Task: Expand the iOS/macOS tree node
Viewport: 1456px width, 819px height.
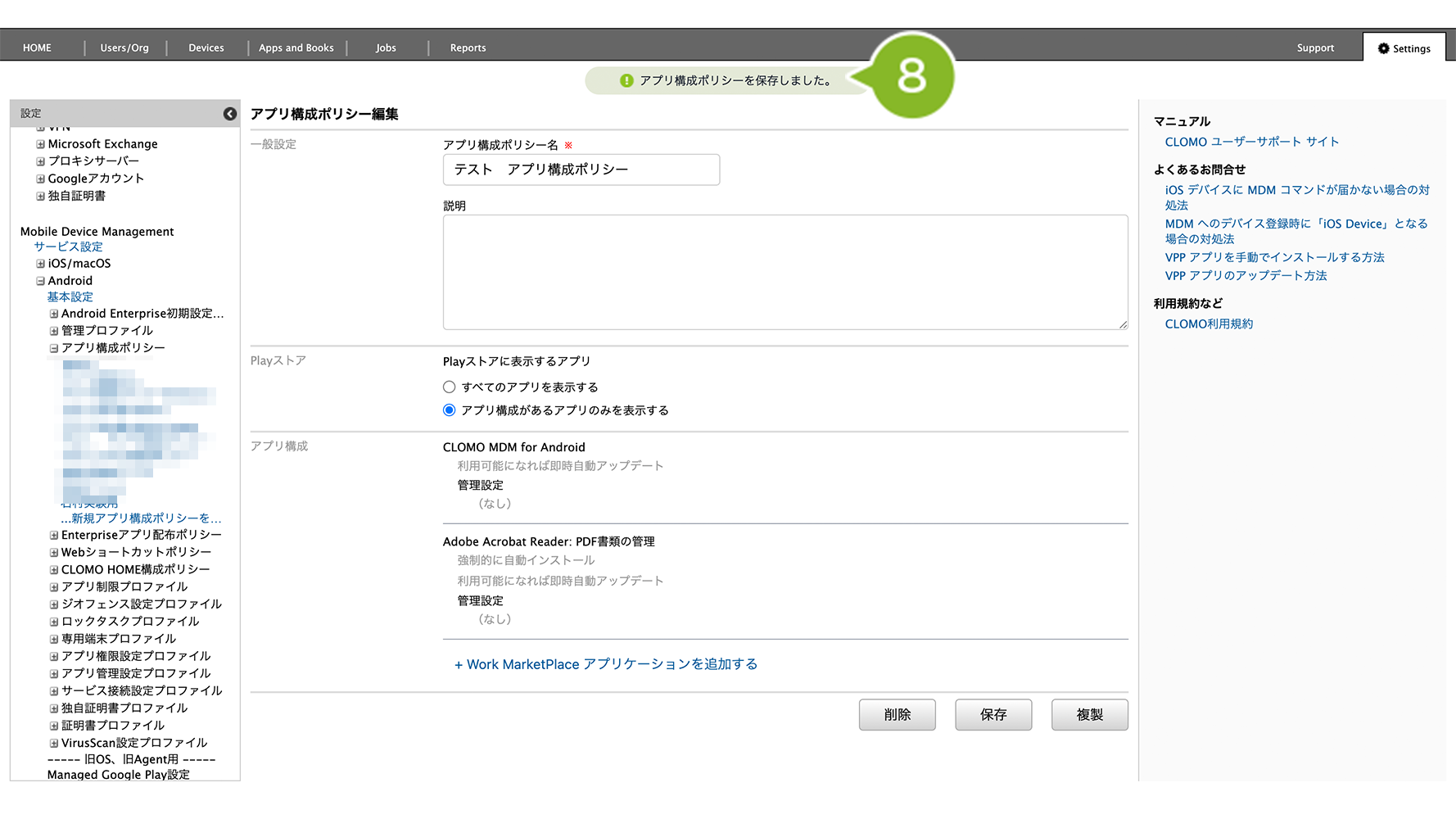Action: (40, 264)
